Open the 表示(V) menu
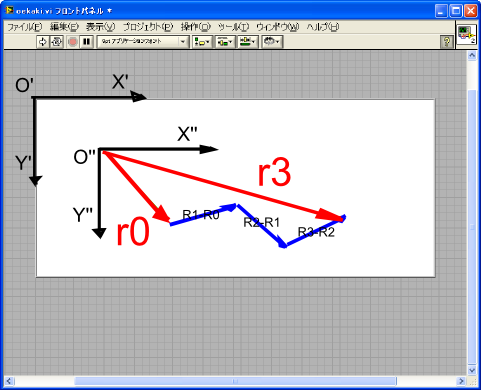 pos(100,27)
